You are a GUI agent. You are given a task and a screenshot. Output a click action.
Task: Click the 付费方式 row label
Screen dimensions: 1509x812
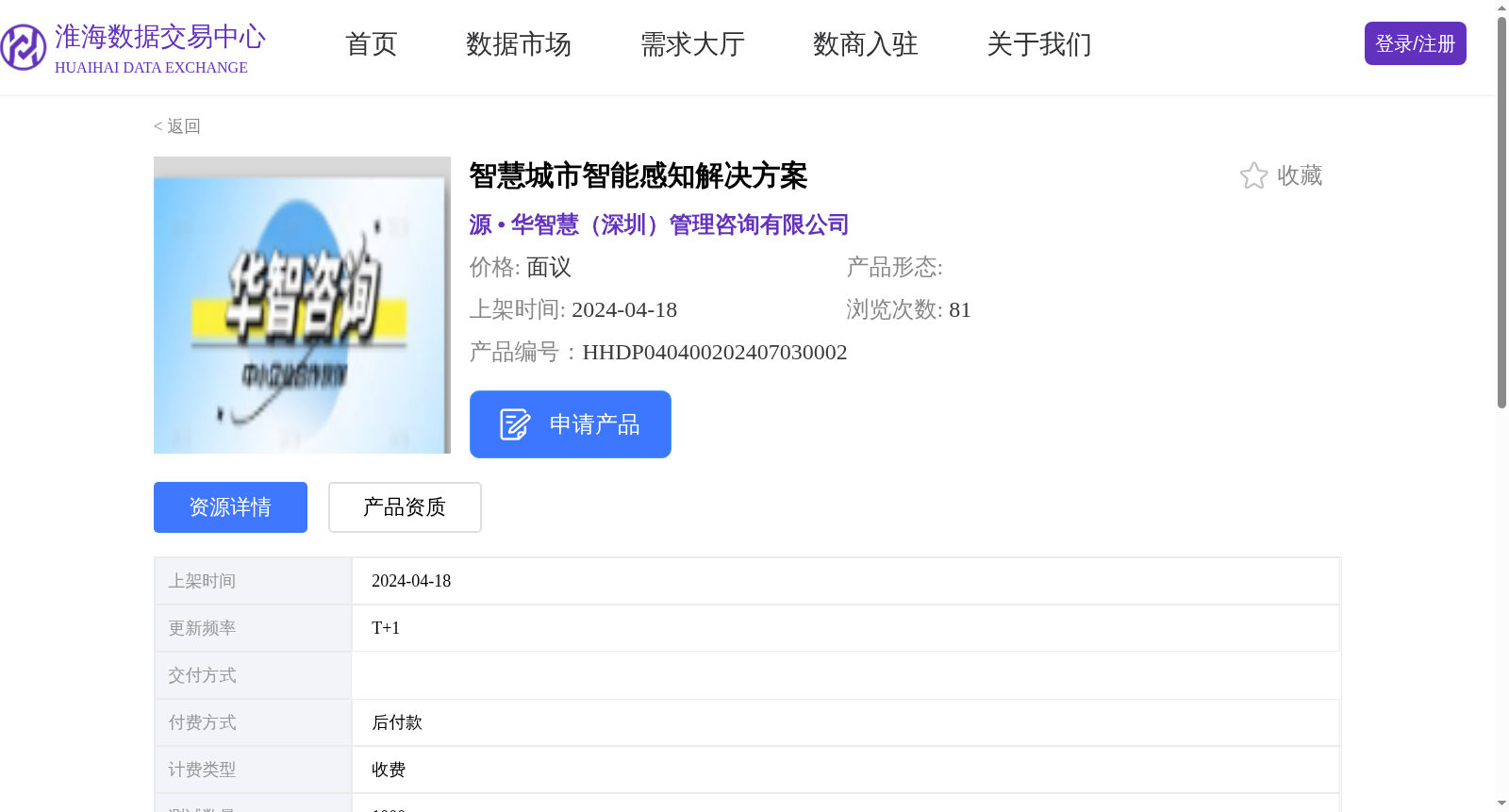click(x=202, y=722)
